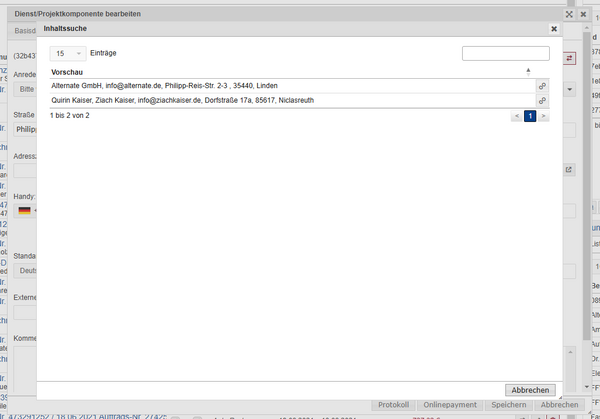Maximize the Dienst/Projektkomponente bearbeiten window

(x=569, y=15)
